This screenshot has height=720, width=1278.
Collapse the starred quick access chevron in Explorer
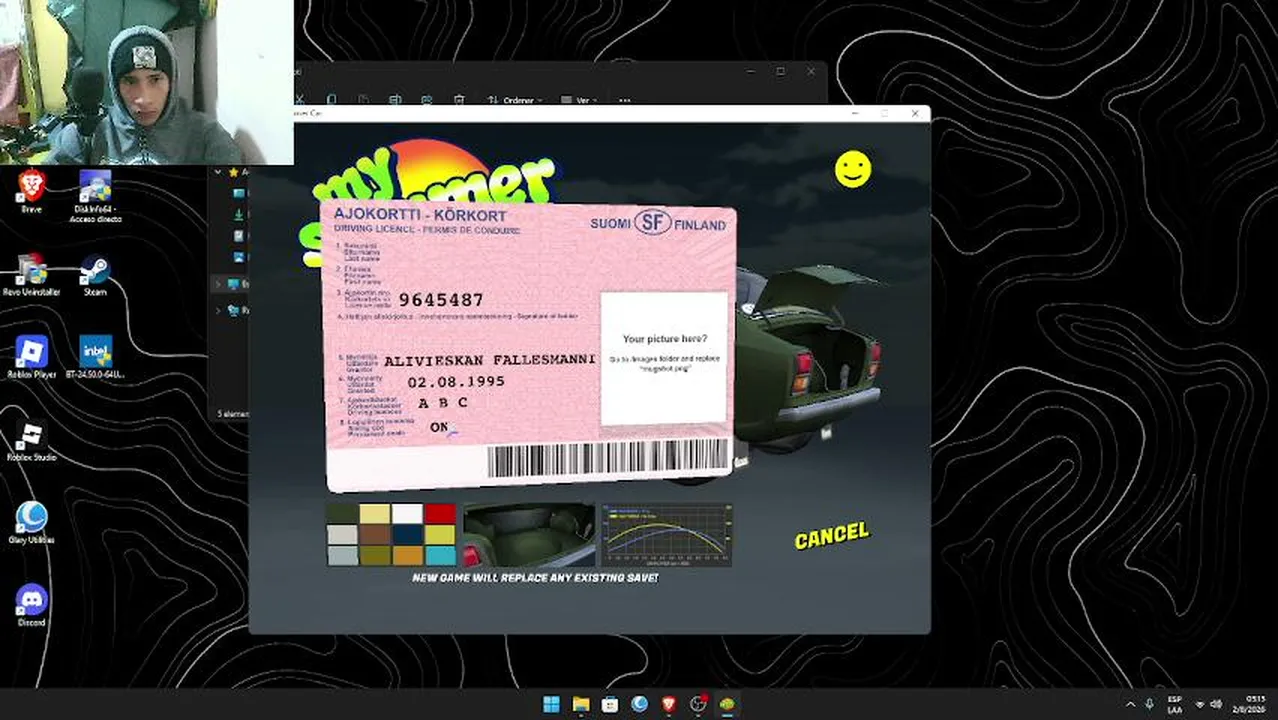point(219,172)
